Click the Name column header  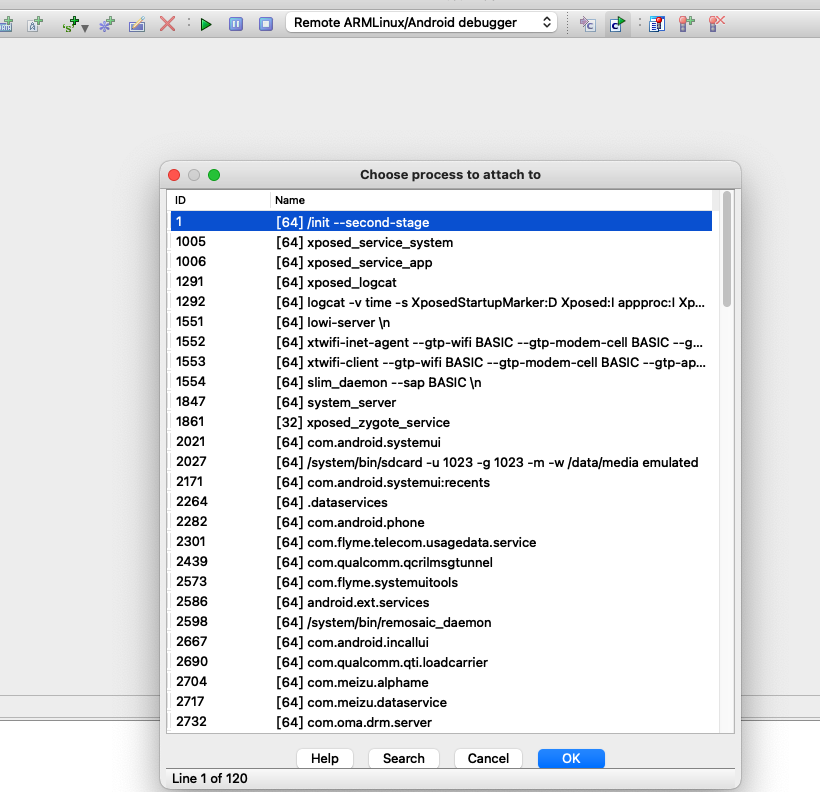[290, 200]
